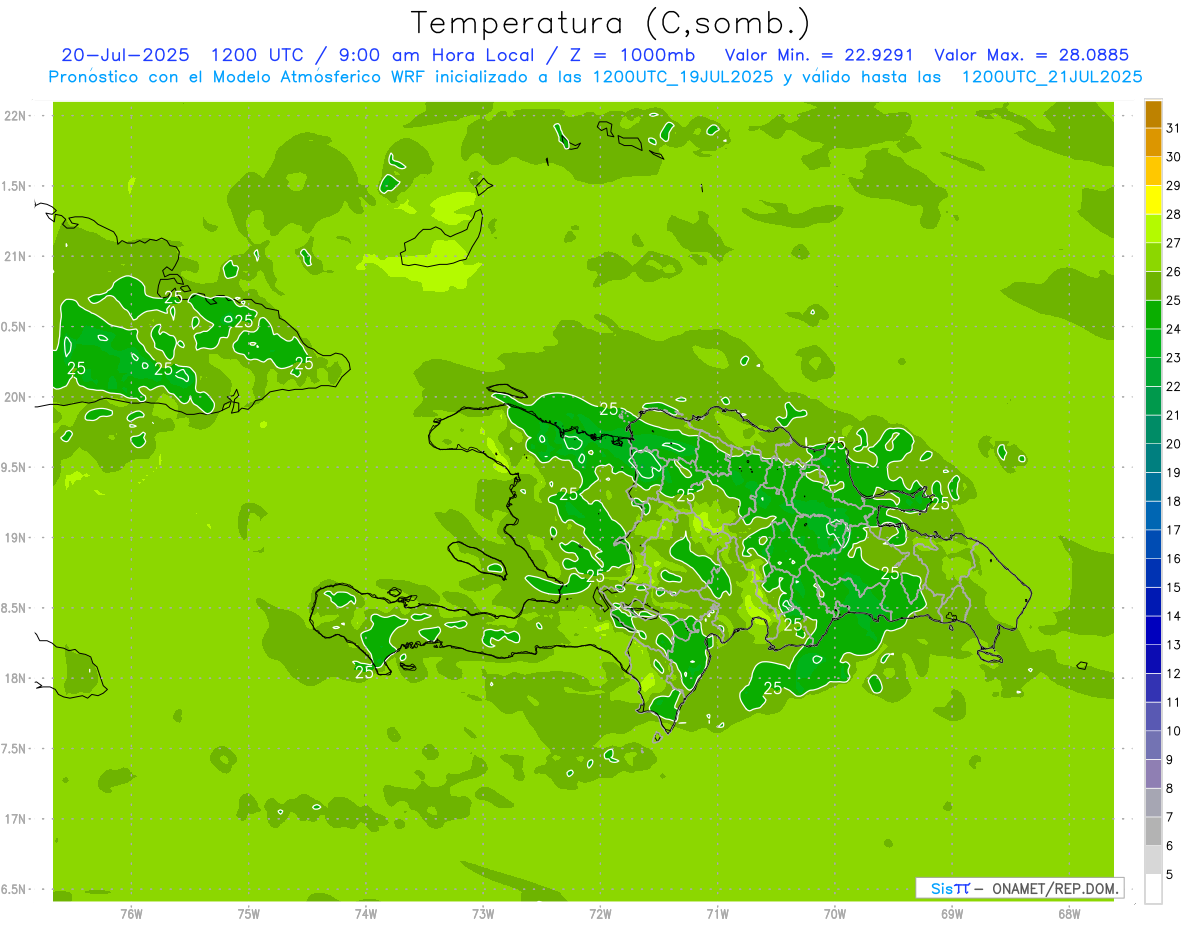Viewport: 1200px width, 927px height.
Task: Click the title 'Temperatura (C,somb.)'
Action: pos(611,23)
